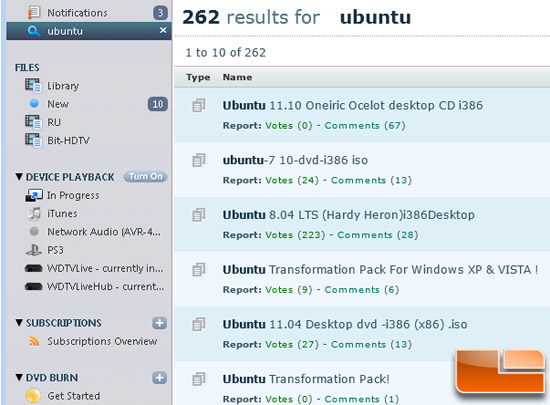Viewport: 550px width, 405px height.
Task: View Votes (27) for Ubuntu 11.04 Desktop
Action: pos(292,344)
